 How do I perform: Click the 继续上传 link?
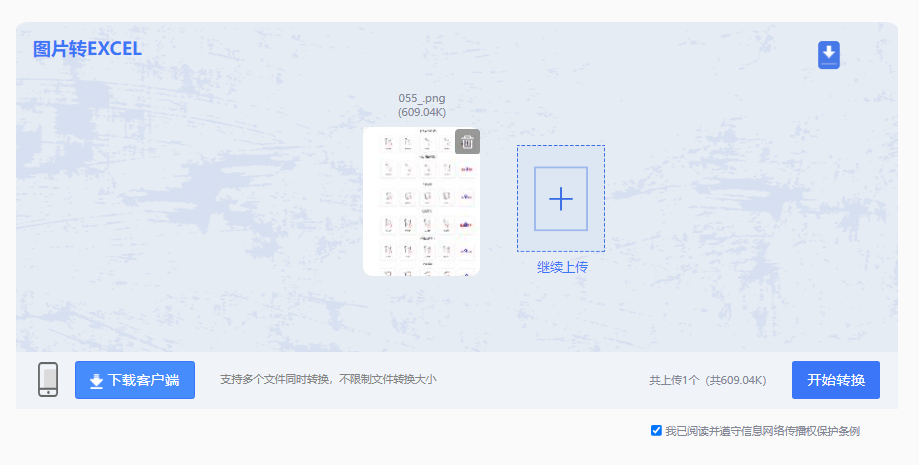pyautogui.click(x=562, y=267)
